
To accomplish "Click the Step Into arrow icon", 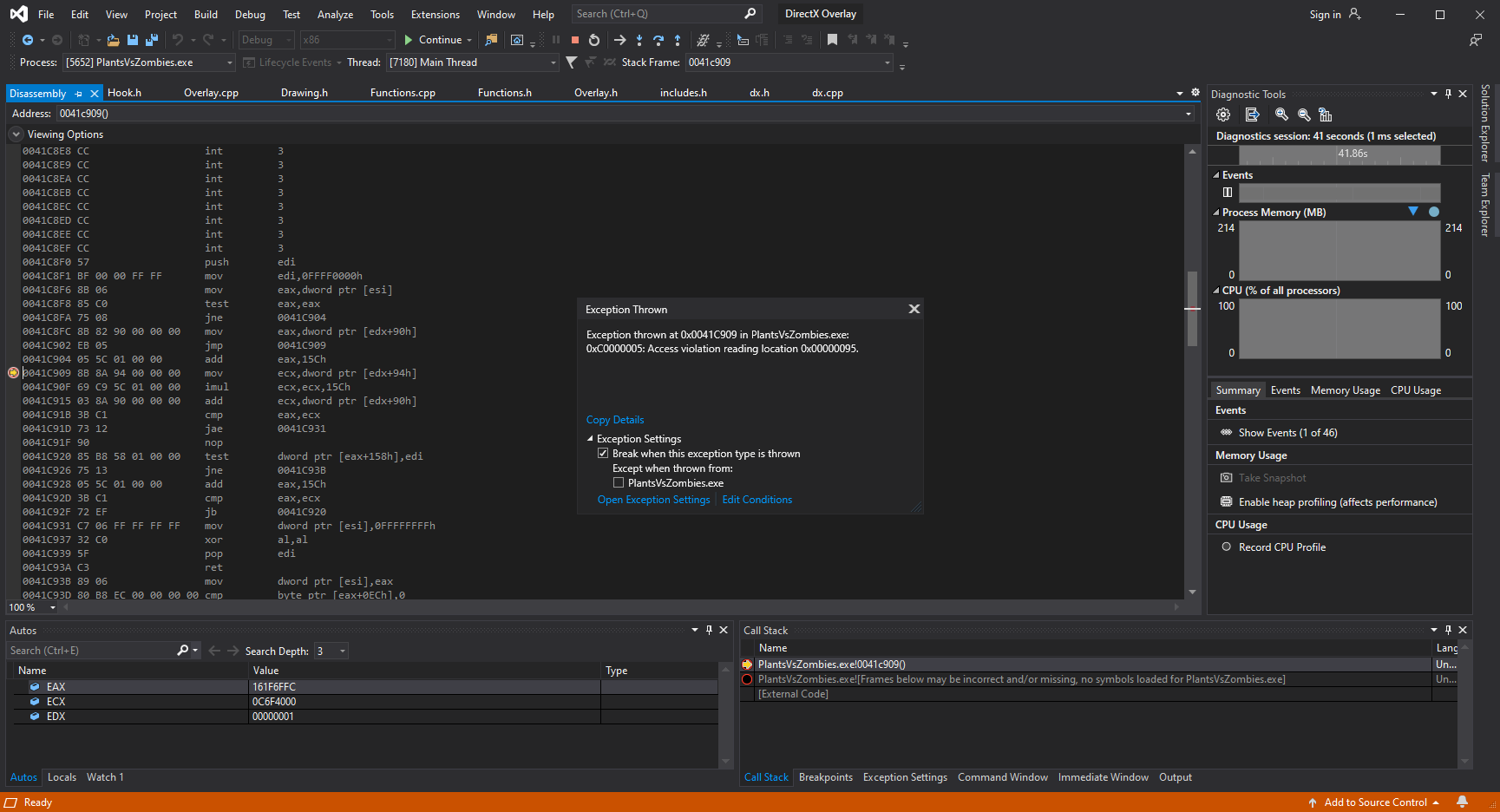I will tap(639, 40).
